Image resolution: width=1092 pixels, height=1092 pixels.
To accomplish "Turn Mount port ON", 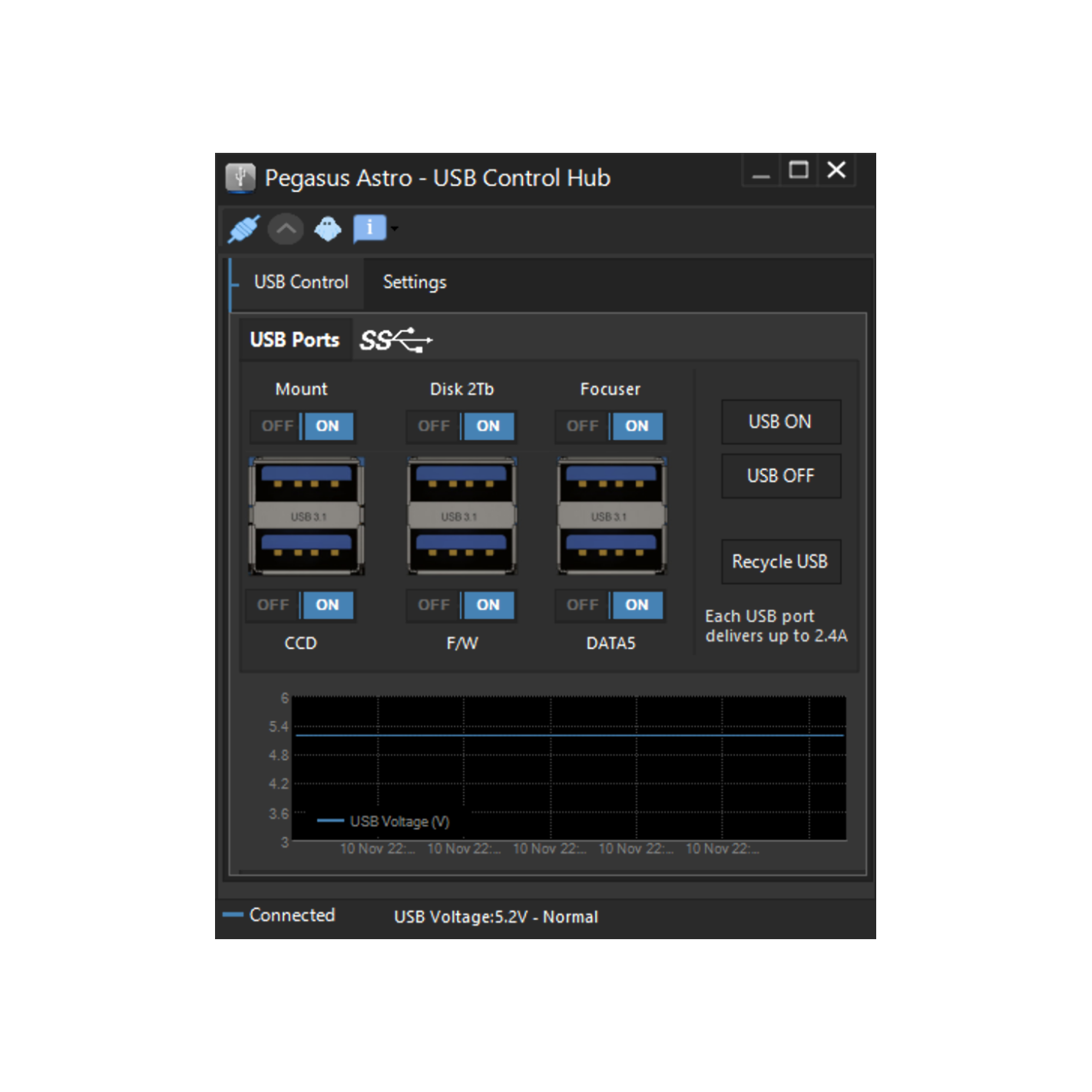I will [x=328, y=426].
